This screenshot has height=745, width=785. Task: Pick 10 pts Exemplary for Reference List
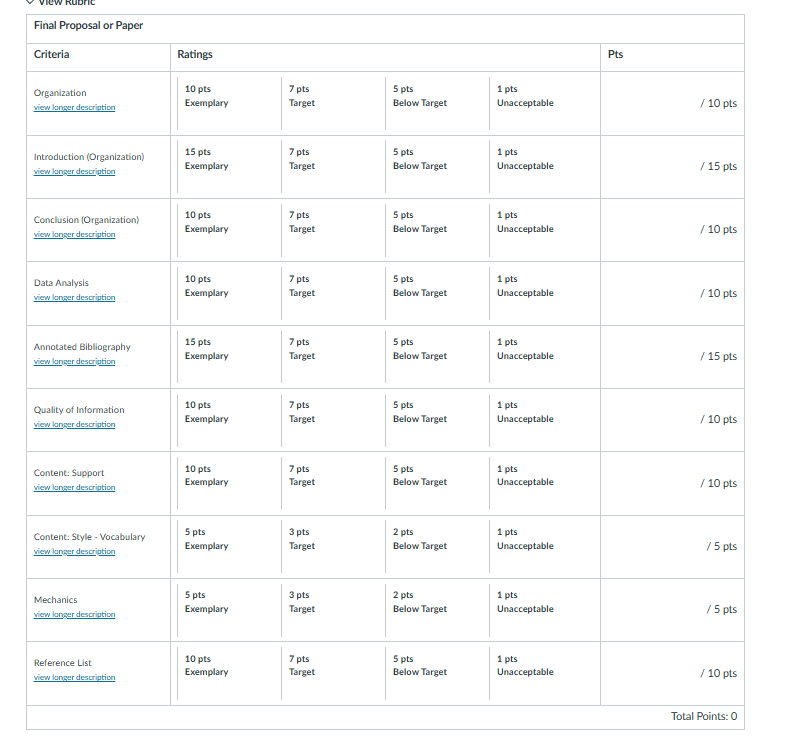tap(229, 673)
